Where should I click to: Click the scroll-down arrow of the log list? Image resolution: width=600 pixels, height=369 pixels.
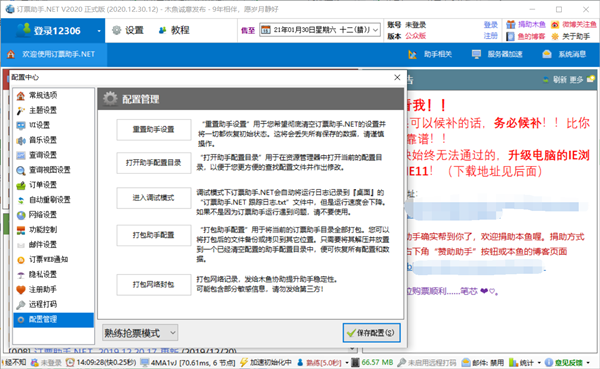pos(352,349)
